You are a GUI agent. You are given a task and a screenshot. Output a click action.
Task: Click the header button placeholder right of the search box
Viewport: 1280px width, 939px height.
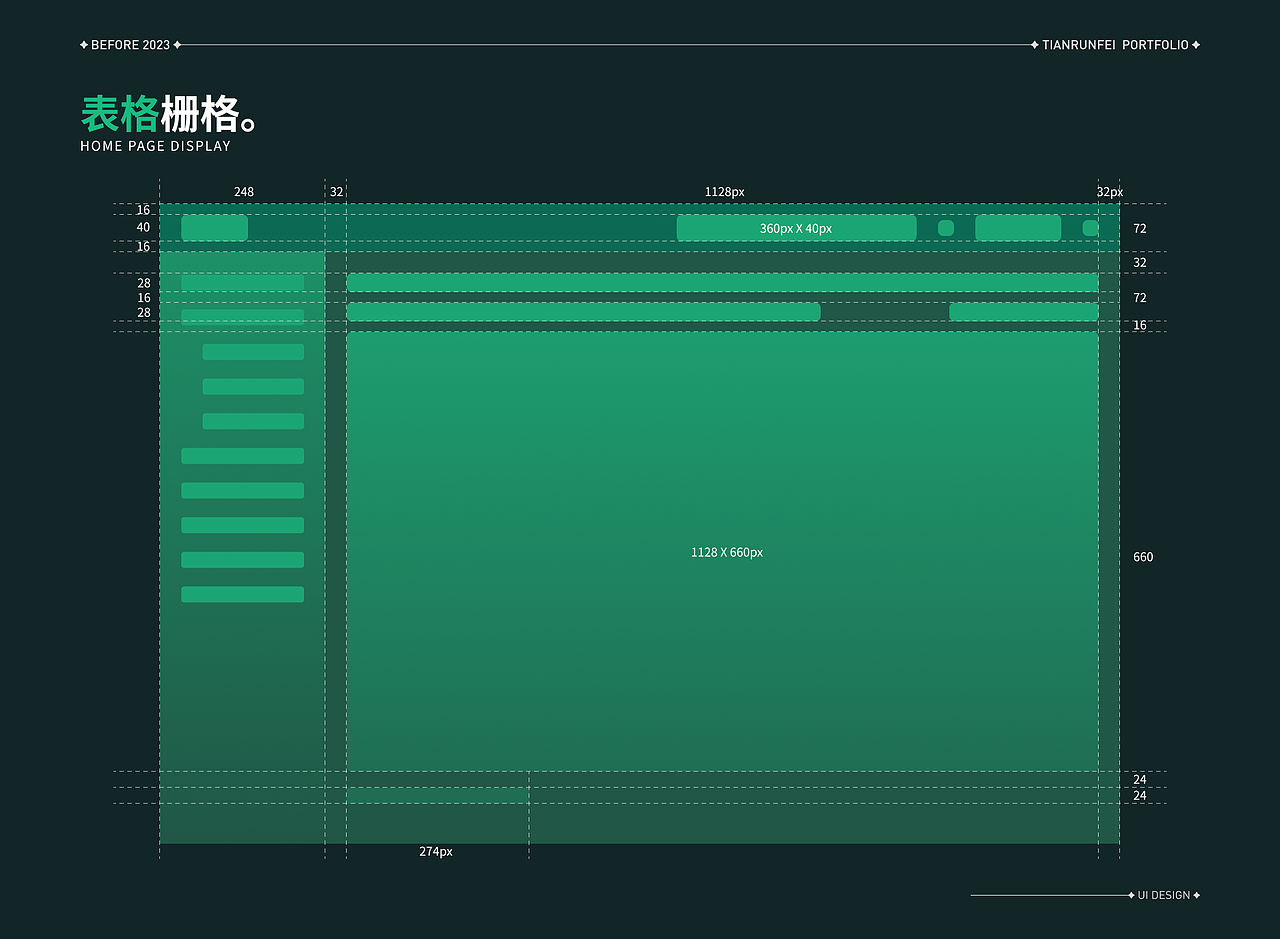click(1018, 228)
